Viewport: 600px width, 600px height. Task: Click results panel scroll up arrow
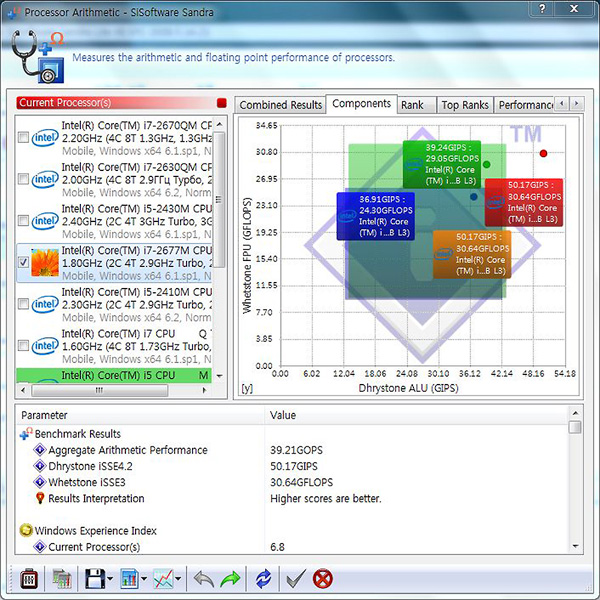coord(575,413)
